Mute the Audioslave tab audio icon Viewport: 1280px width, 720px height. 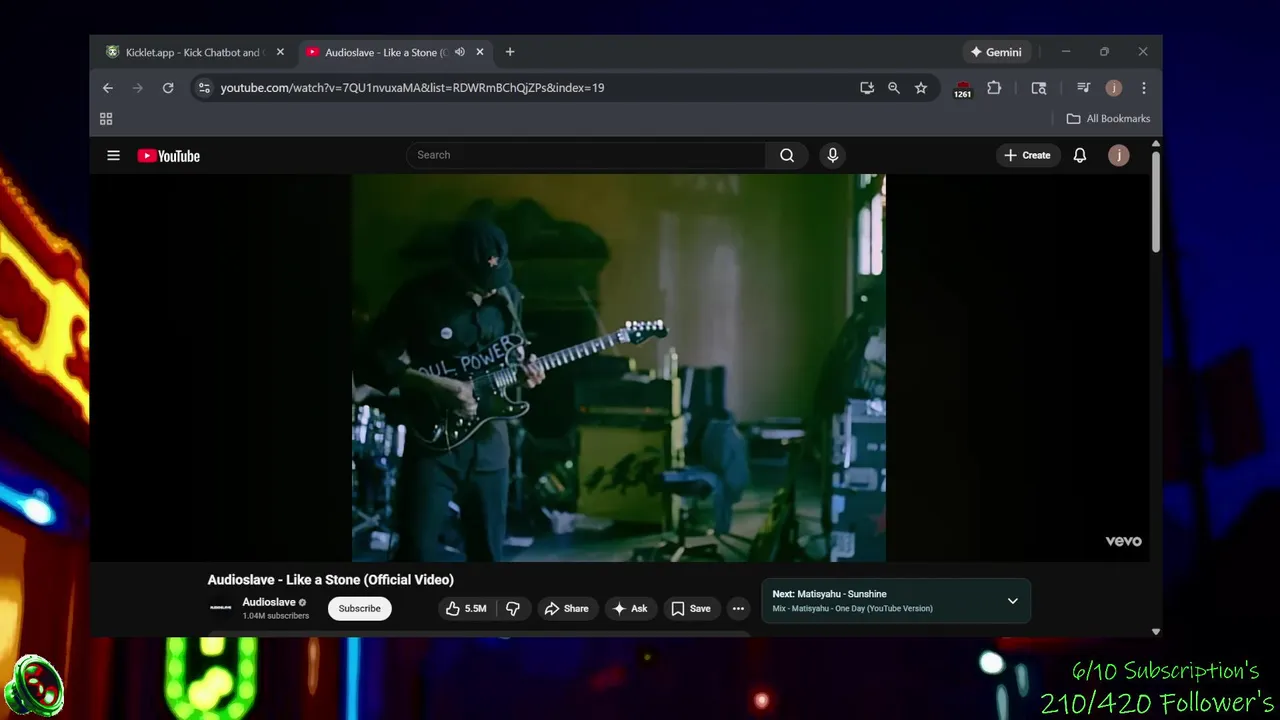click(460, 52)
